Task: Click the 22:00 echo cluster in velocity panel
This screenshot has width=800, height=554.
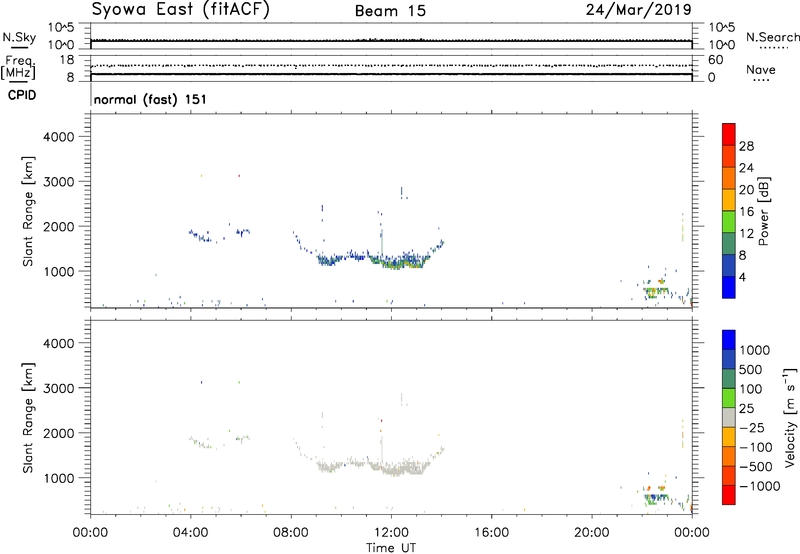Action: tap(655, 497)
